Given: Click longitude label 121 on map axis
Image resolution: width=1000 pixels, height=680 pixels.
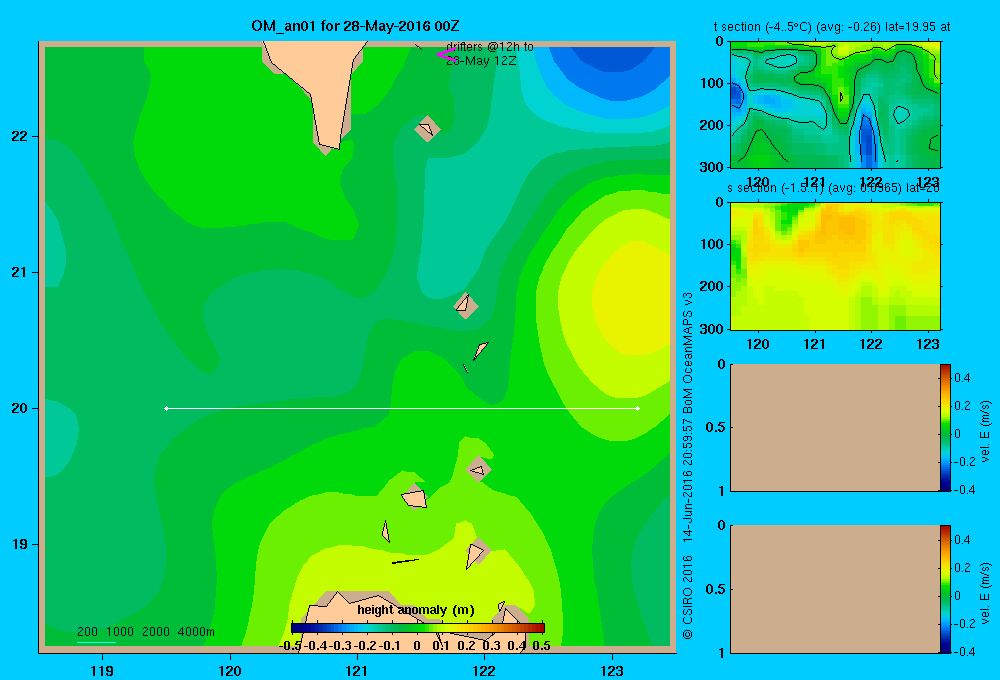Looking at the screenshot, I should (357, 670).
